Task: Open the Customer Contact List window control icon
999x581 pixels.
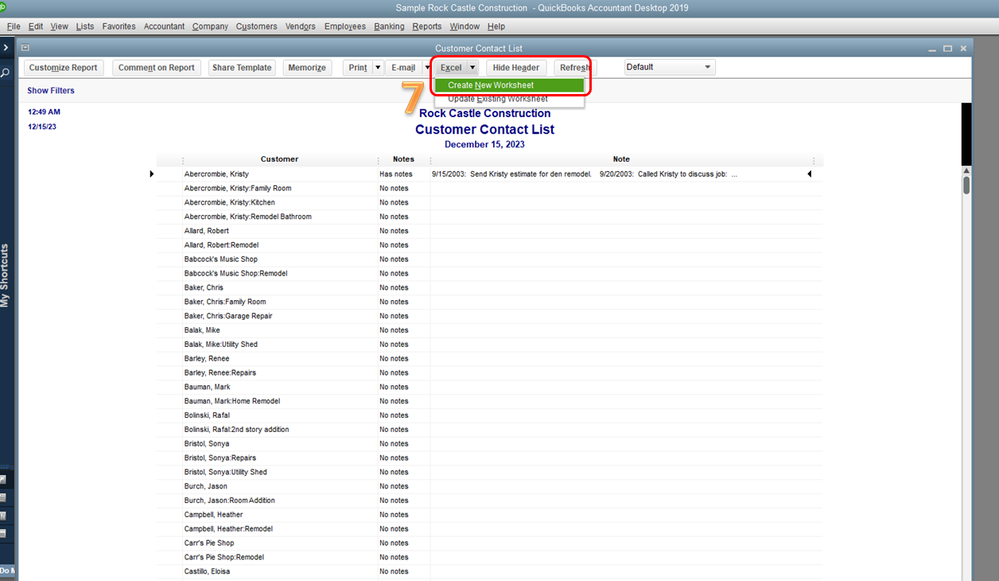Action: (25, 48)
